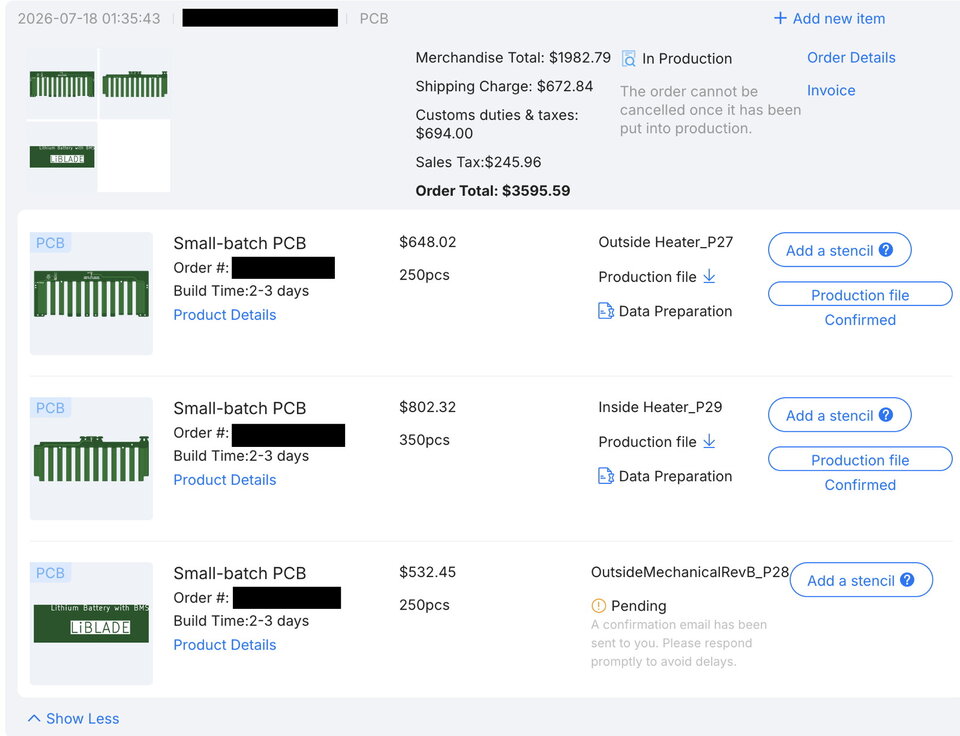Screen dimensions: 960x736
Task: Open stencil help icon for Inside Heater_P29
Action: pyautogui.click(x=886, y=415)
